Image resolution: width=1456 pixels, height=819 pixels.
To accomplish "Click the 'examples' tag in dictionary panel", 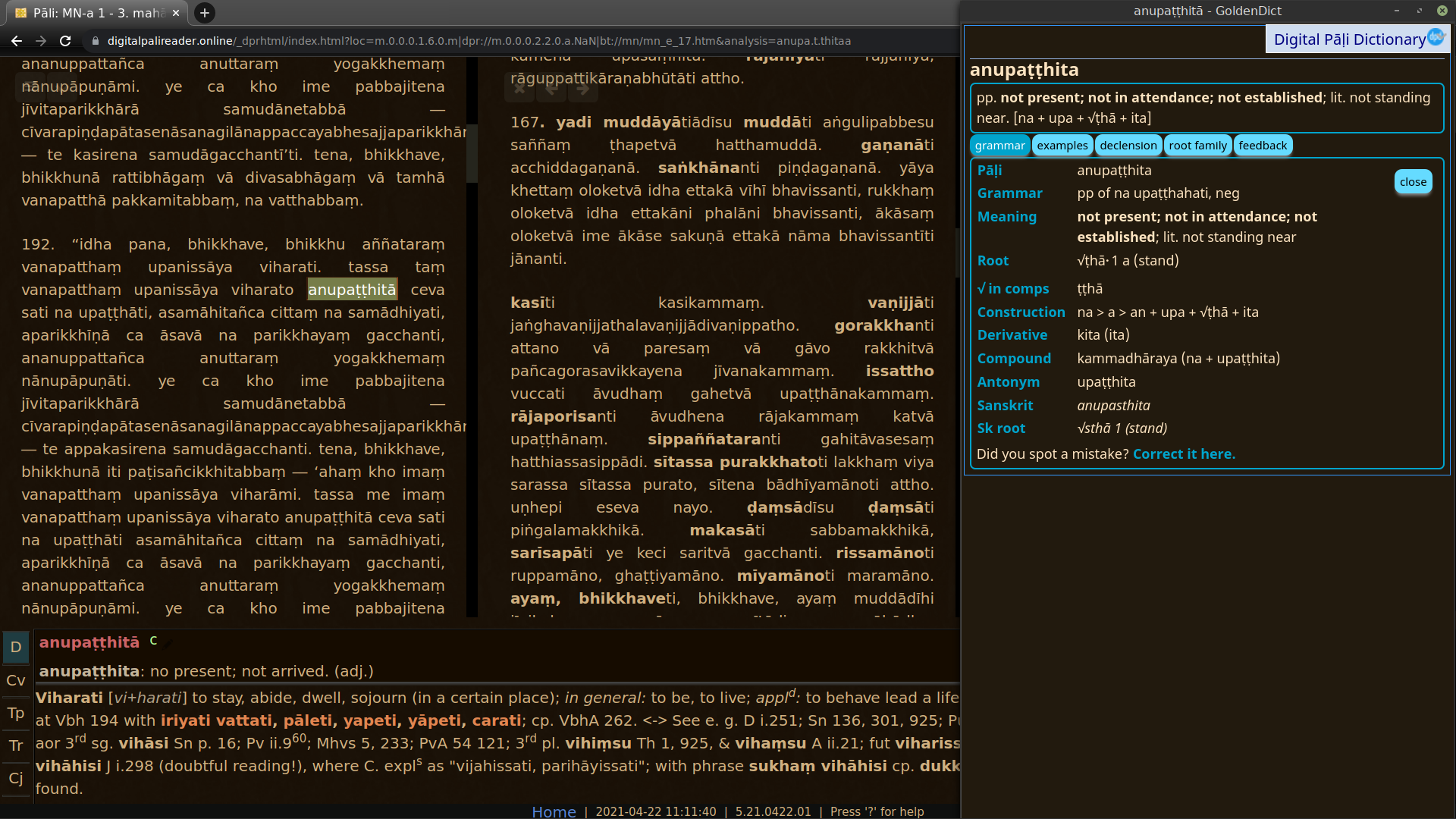I will (x=1061, y=145).
